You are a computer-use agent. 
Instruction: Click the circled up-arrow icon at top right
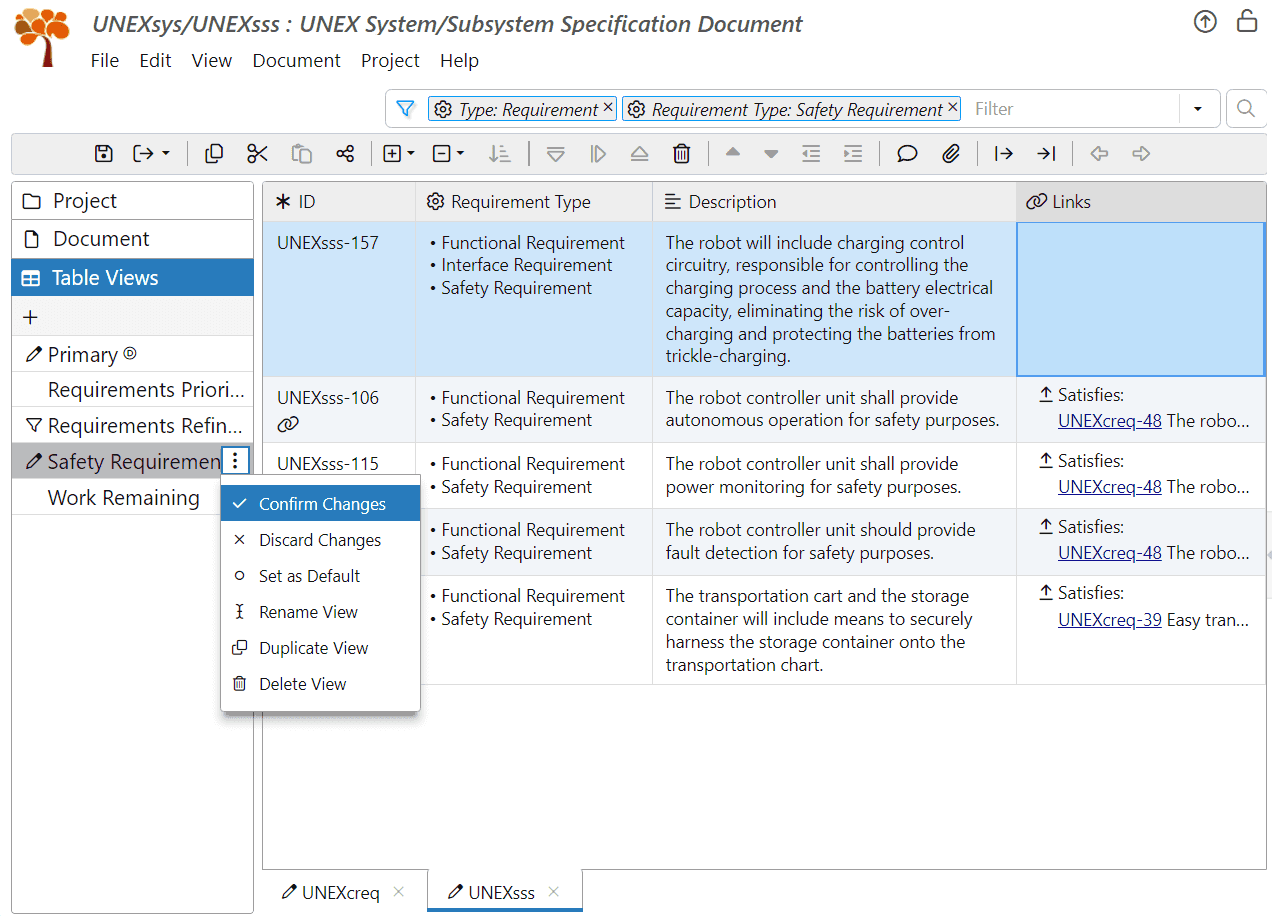coord(1205,21)
